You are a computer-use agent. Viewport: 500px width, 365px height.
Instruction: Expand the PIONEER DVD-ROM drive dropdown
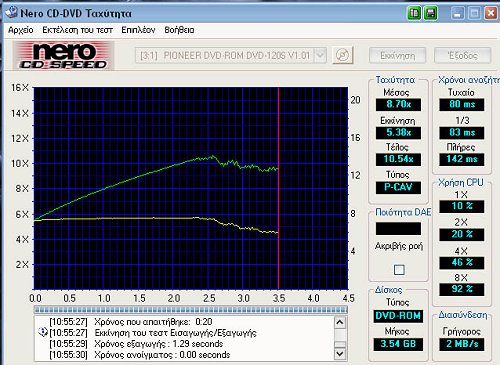click(320, 55)
